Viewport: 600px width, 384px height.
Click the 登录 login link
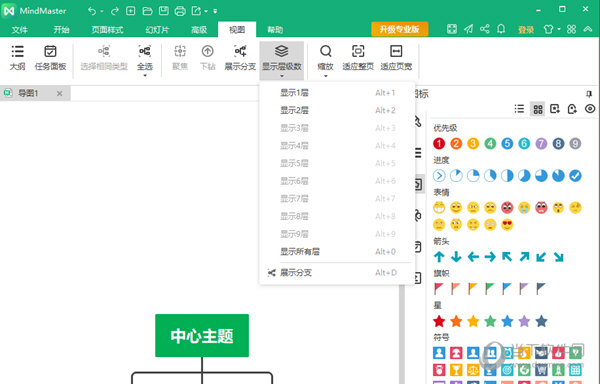click(526, 29)
